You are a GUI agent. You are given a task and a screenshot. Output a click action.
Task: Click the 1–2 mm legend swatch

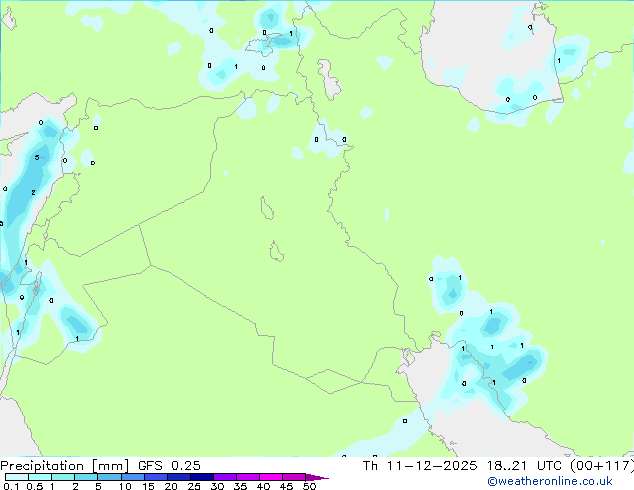63,477
